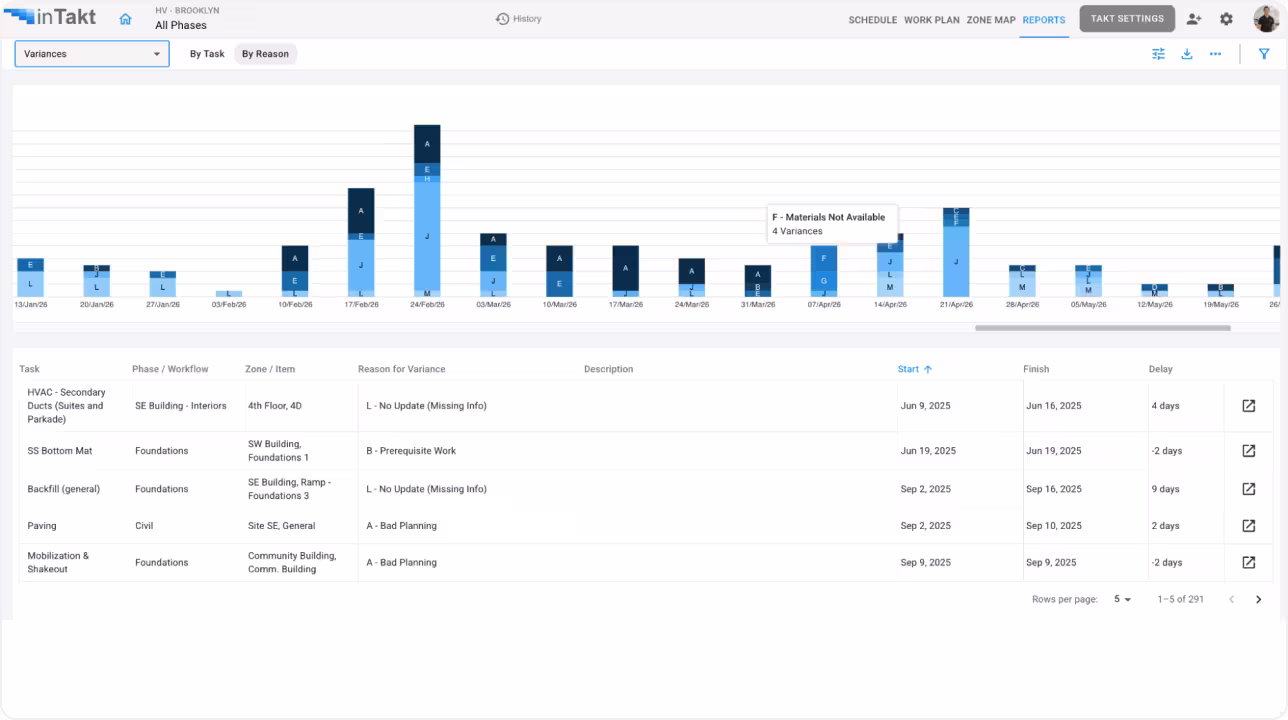Sort by Zone / Item column header
The height and width of the screenshot is (720, 1288).
(x=270, y=369)
